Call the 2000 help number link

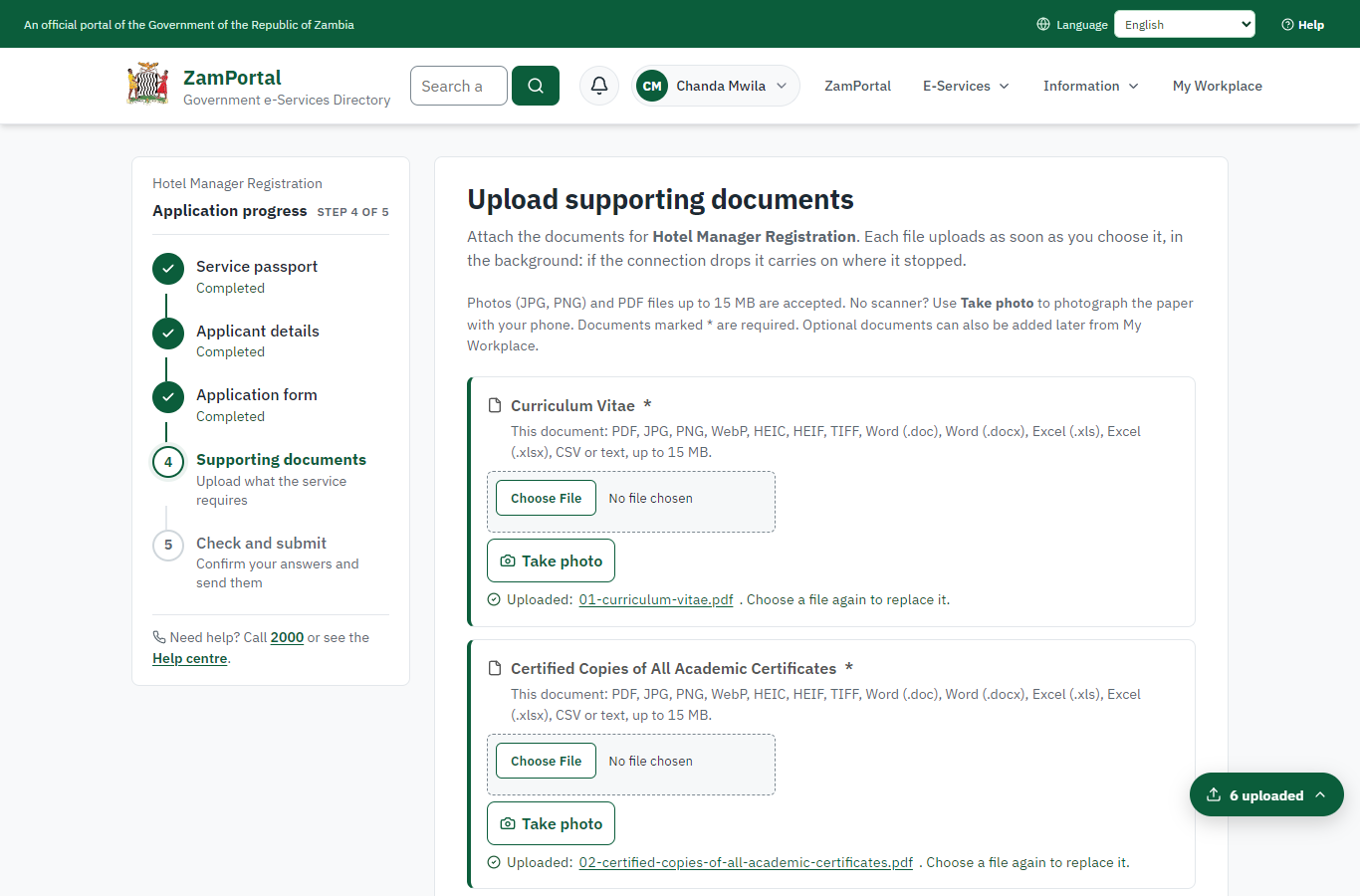[287, 637]
